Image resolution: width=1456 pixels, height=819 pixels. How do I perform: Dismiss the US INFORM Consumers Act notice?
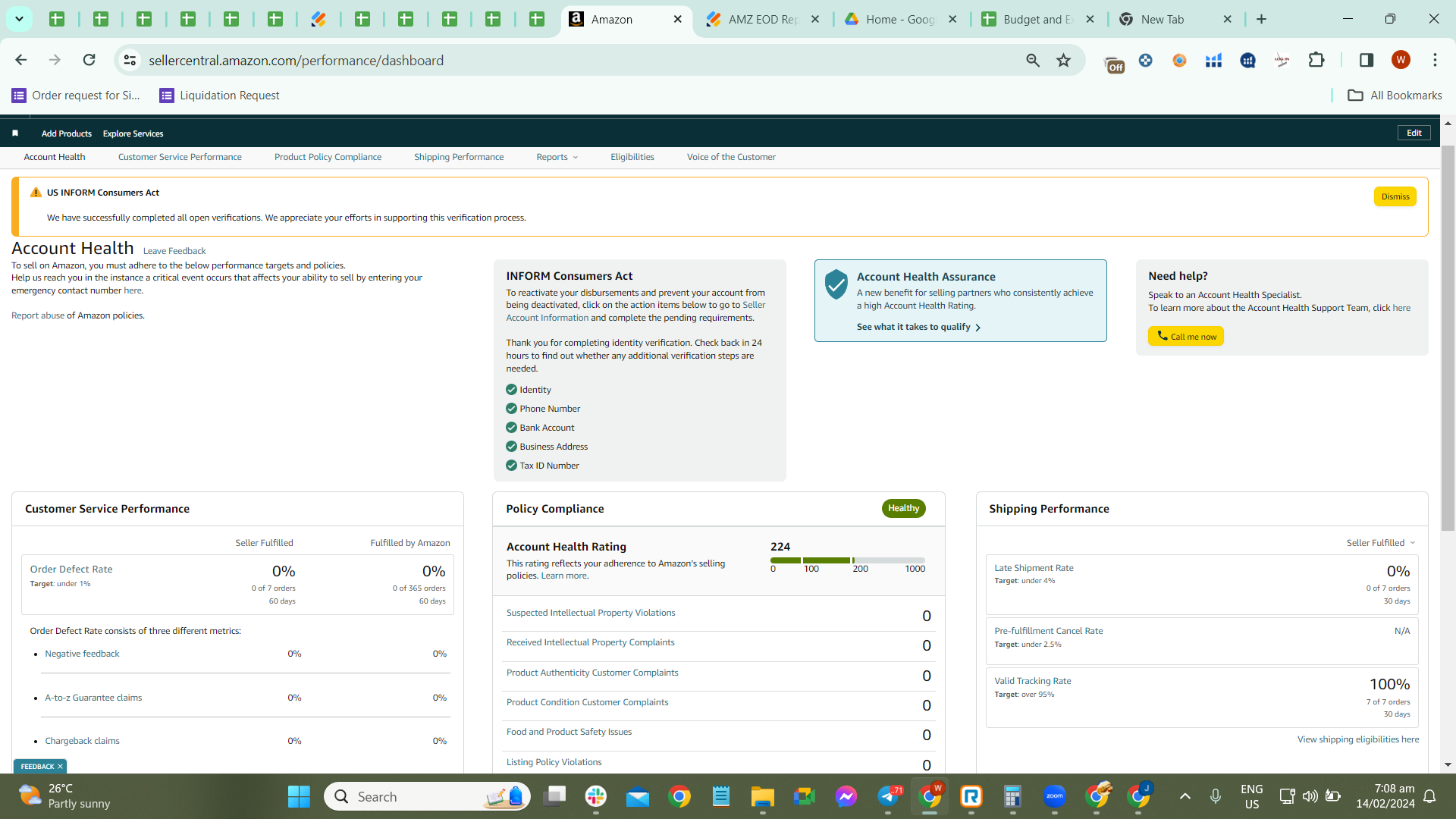click(1395, 196)
